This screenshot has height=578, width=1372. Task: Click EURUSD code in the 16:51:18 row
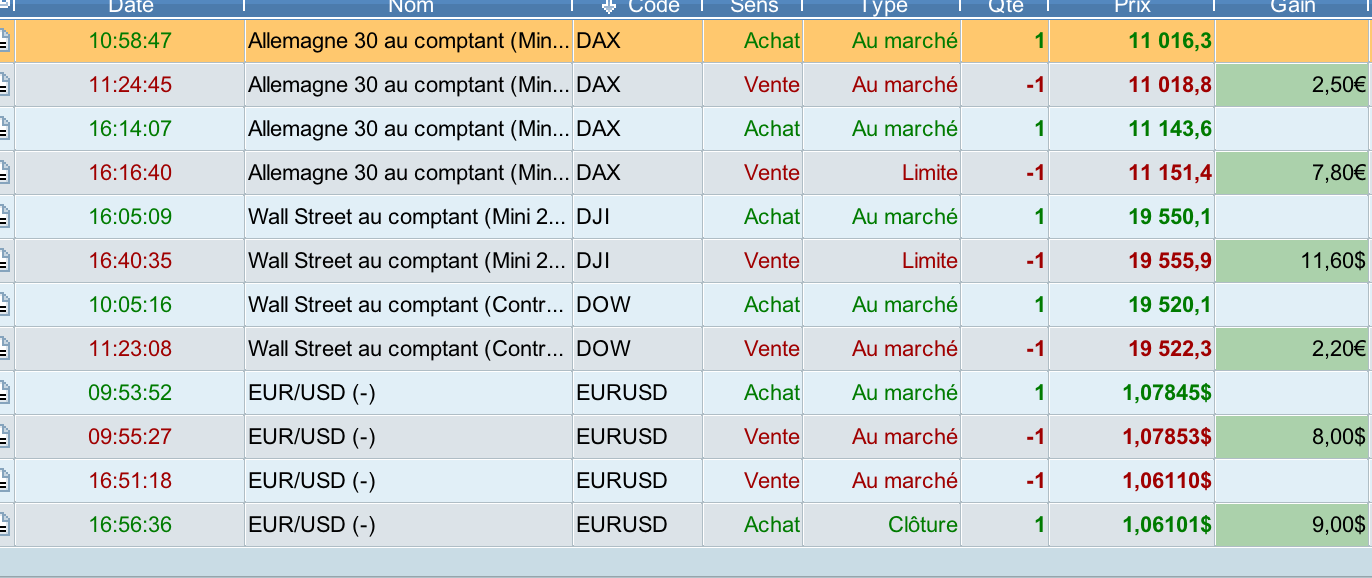(x=621, y=481)
